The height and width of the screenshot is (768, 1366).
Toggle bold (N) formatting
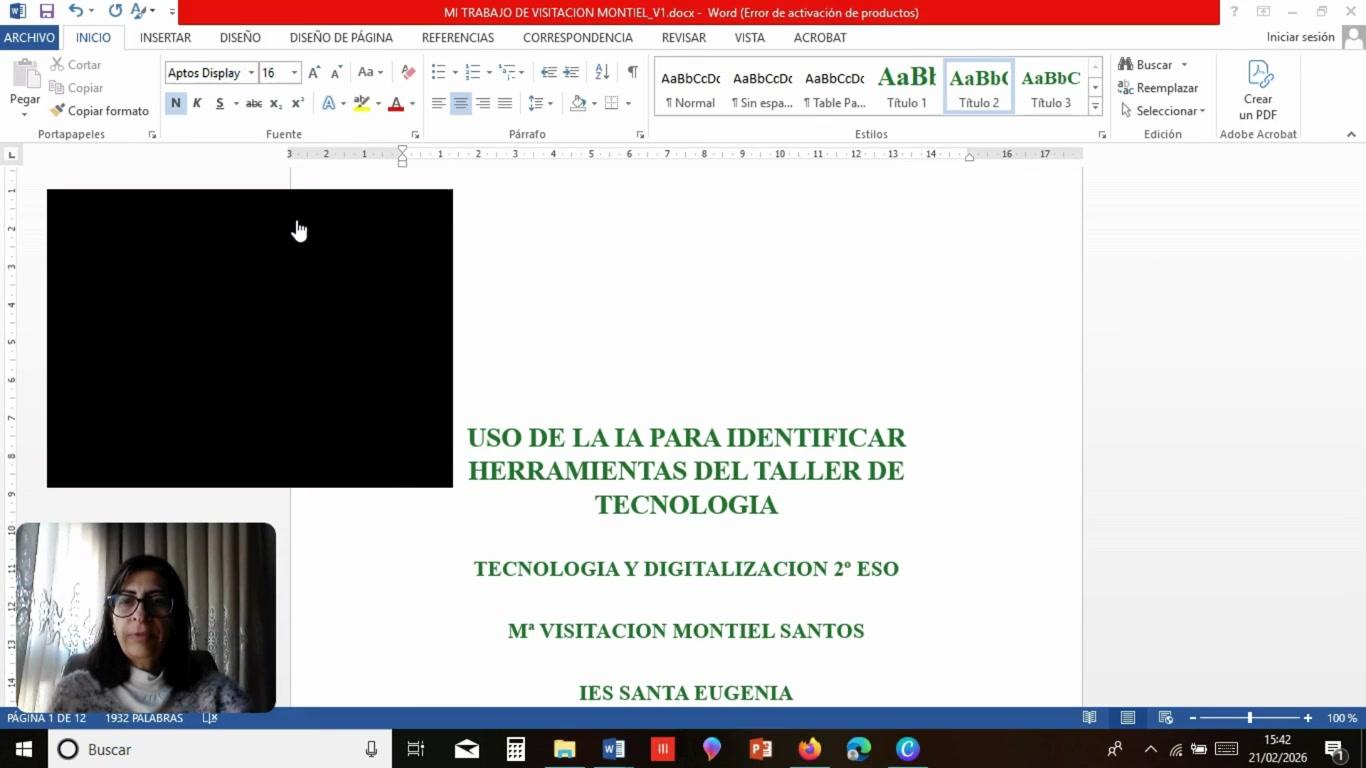click(x=176, y=103)
